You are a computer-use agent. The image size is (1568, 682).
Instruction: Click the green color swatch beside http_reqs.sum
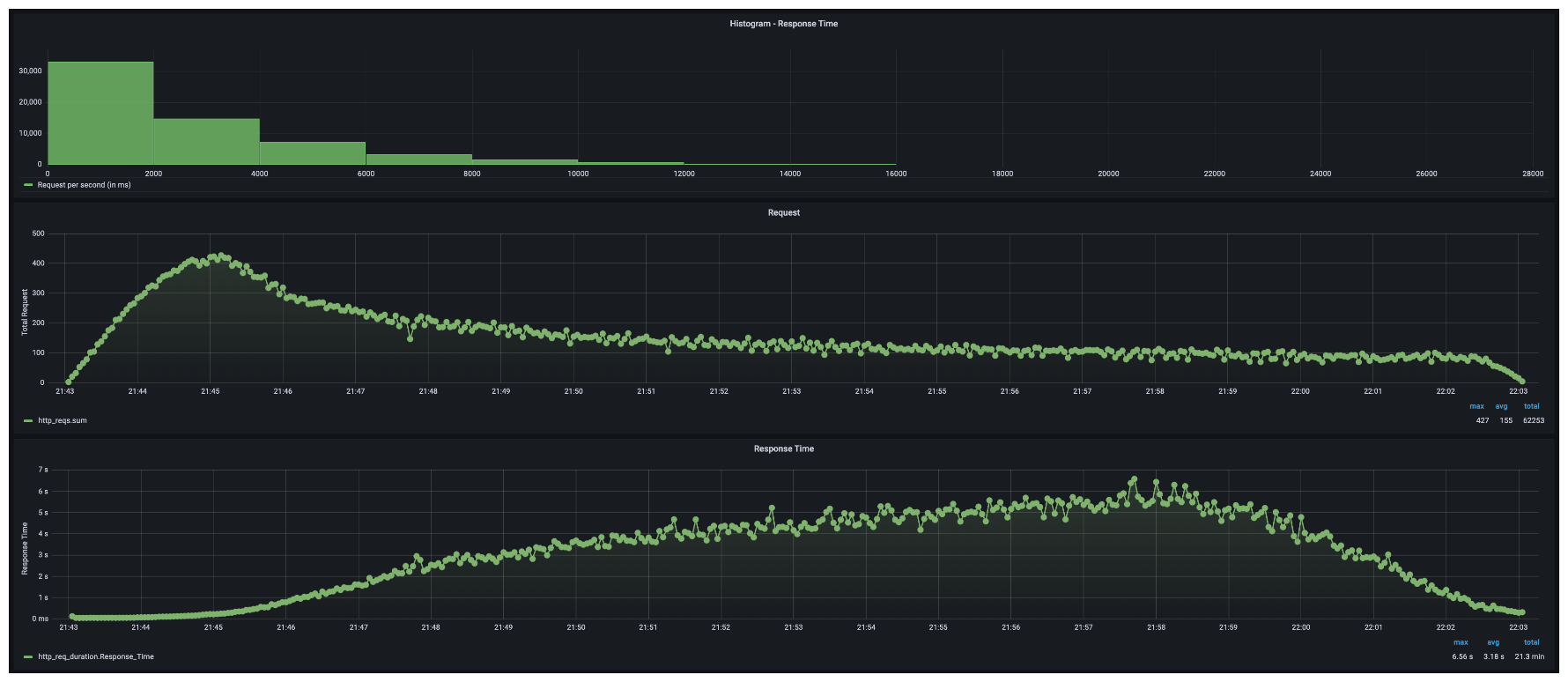tap(28, 420)
